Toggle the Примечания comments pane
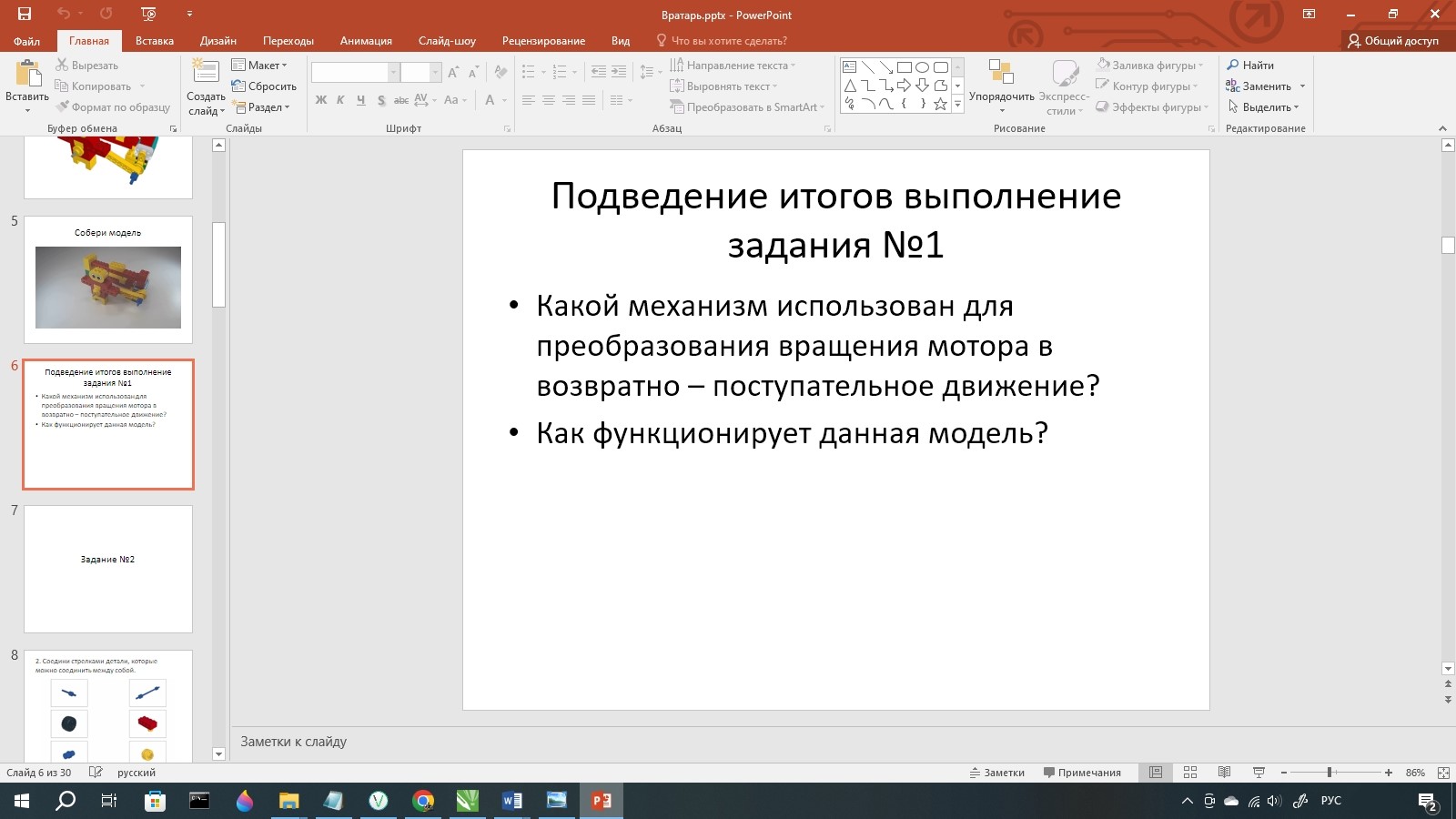The height and width of the screenshot is (819, 1456). pyautogui.click(x=1082, y=773)
